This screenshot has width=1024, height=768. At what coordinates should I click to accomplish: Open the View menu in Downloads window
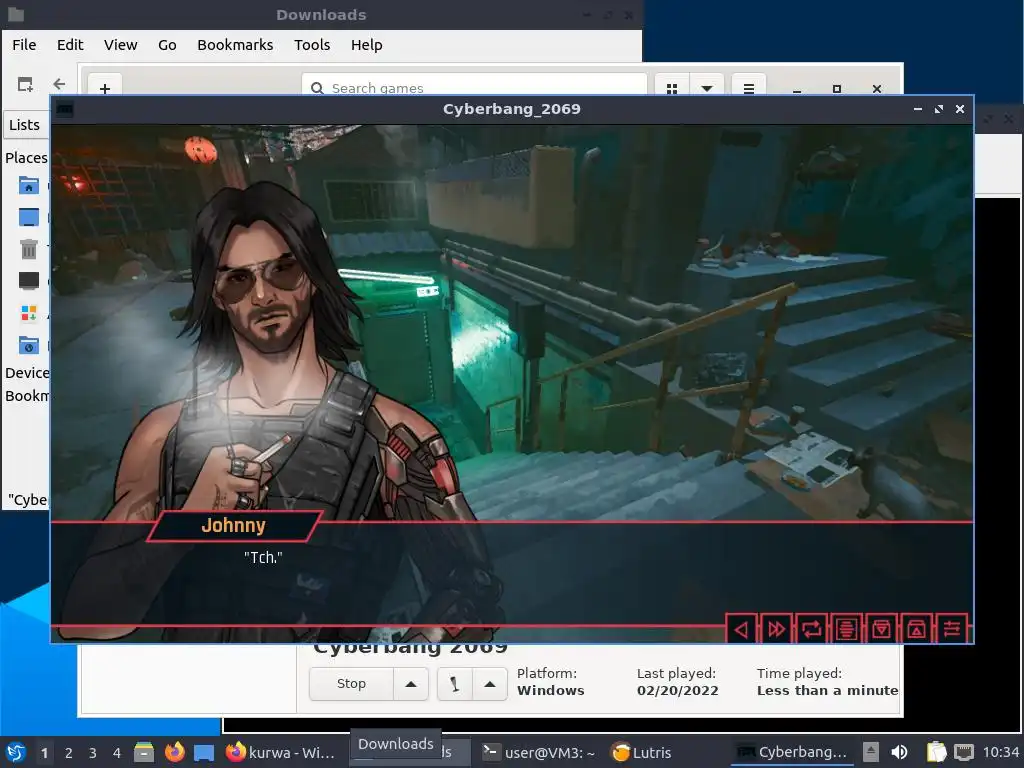(121, 45)
